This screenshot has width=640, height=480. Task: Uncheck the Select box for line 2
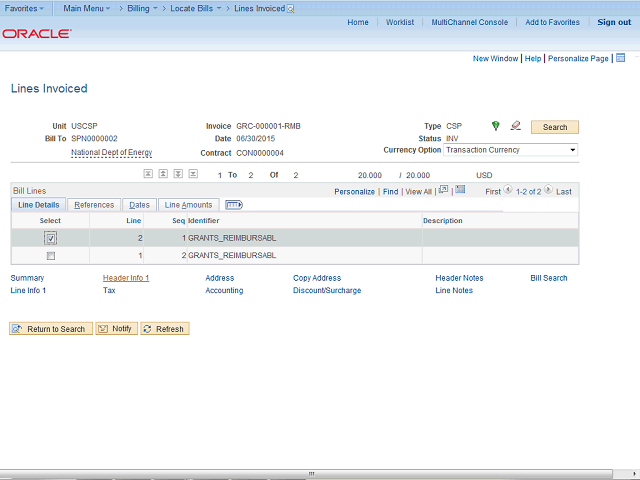coord(51,238)
